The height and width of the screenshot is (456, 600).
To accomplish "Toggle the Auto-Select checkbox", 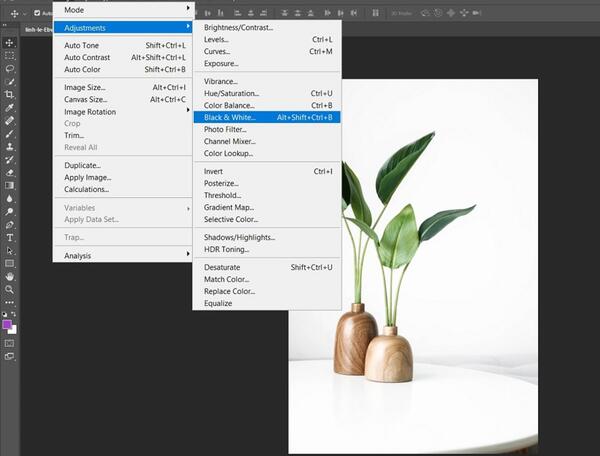I will pyautogui.click(x=37, y=13).
